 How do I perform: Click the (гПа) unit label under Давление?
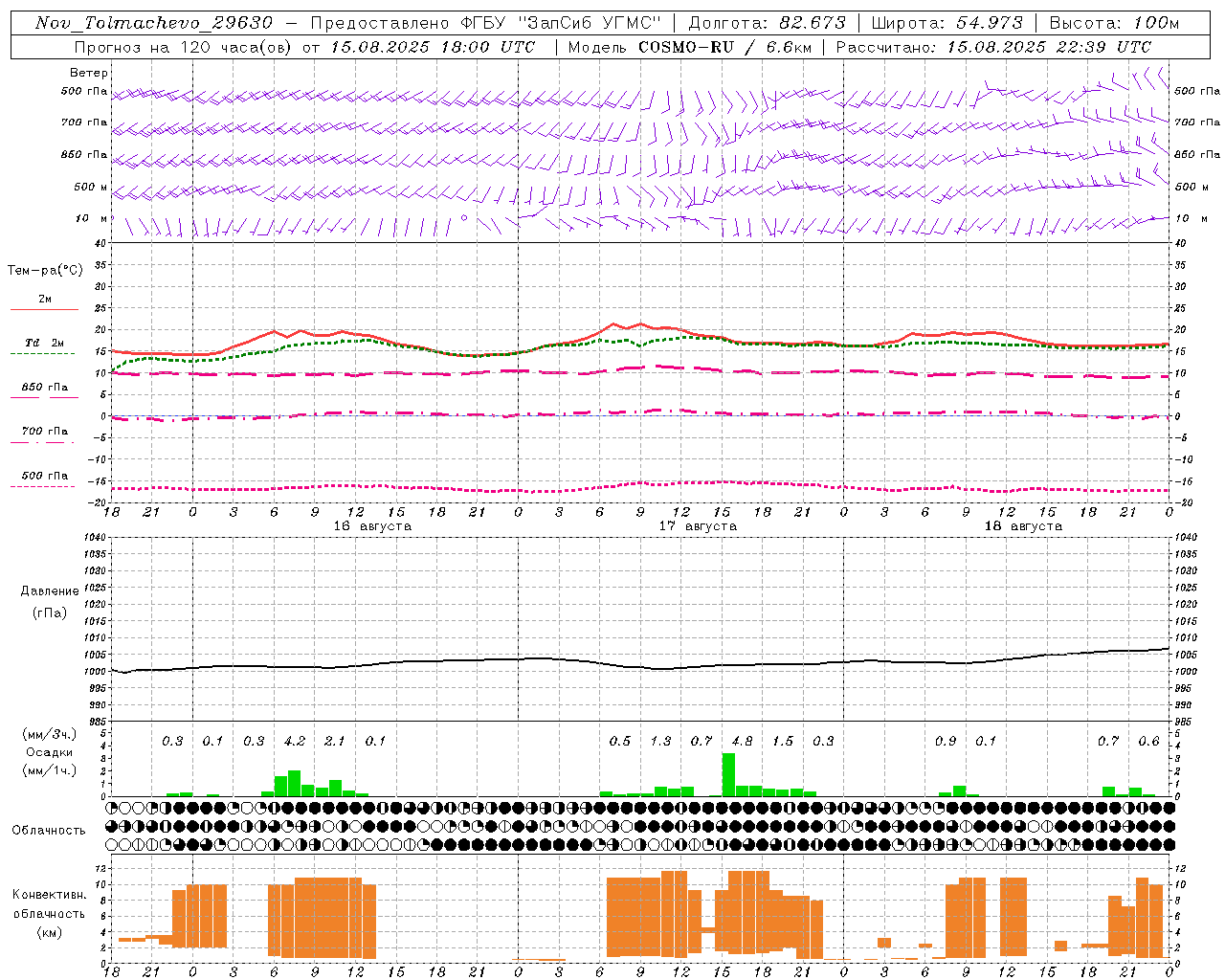50,612
